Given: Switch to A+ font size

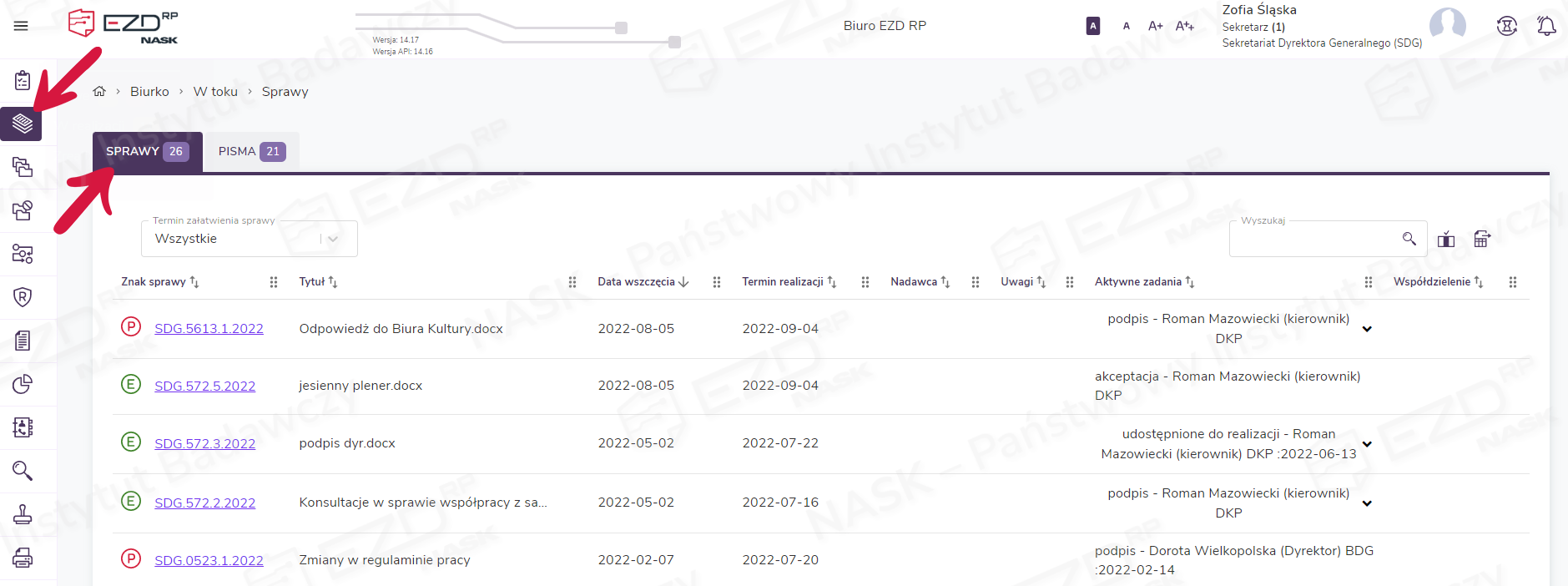Looking at the screenshot, I should click(1155, 26).
